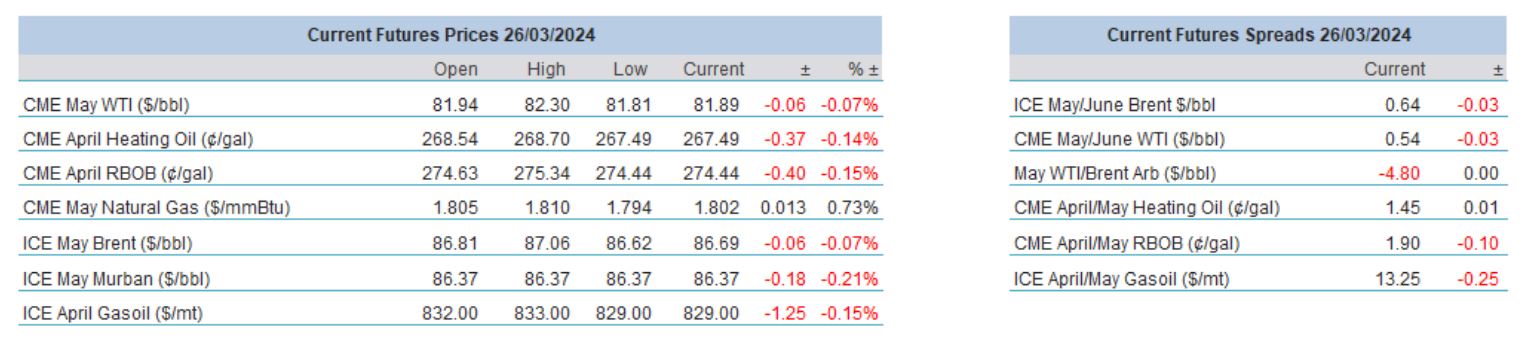The height and width of the screenshot is (360, 1537).
Task: Select the CME April Heating Oil row label
Action: click(x=136, y=139)
